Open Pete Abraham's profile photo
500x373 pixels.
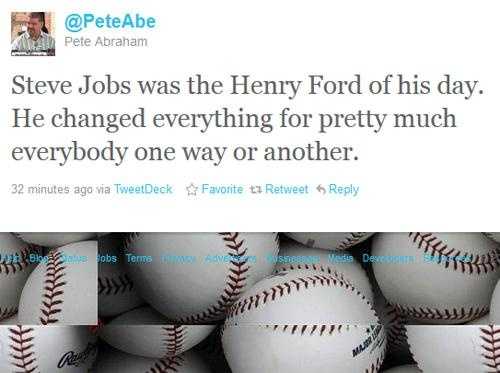coord(33,34)
